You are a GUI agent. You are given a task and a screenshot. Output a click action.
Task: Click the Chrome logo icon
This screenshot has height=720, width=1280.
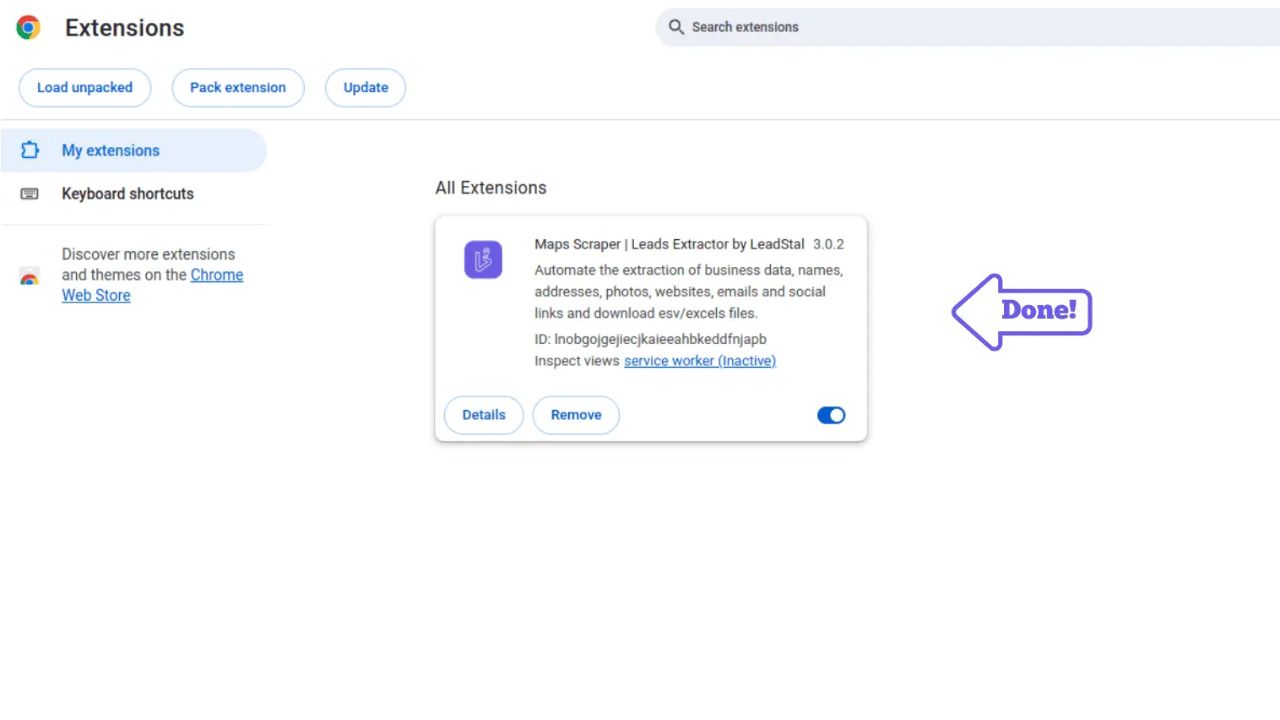tap(28, 28)
